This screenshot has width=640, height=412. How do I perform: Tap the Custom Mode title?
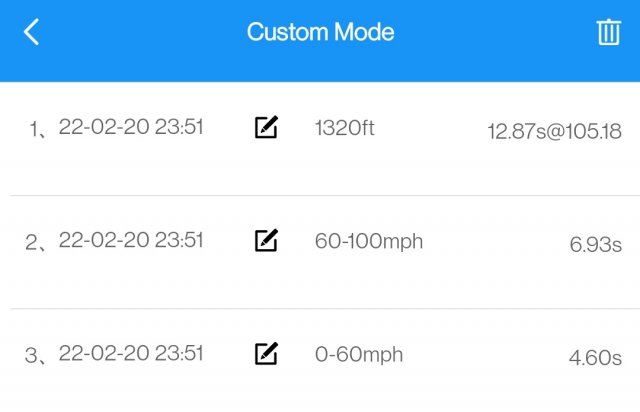point(320,32)
